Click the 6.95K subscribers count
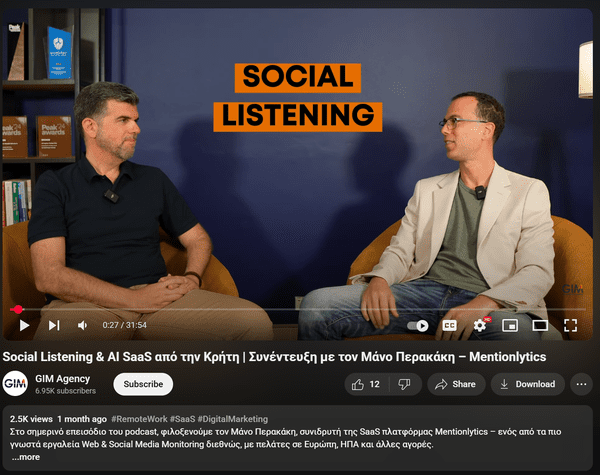The image size is (600, 475). click(65, 391)
